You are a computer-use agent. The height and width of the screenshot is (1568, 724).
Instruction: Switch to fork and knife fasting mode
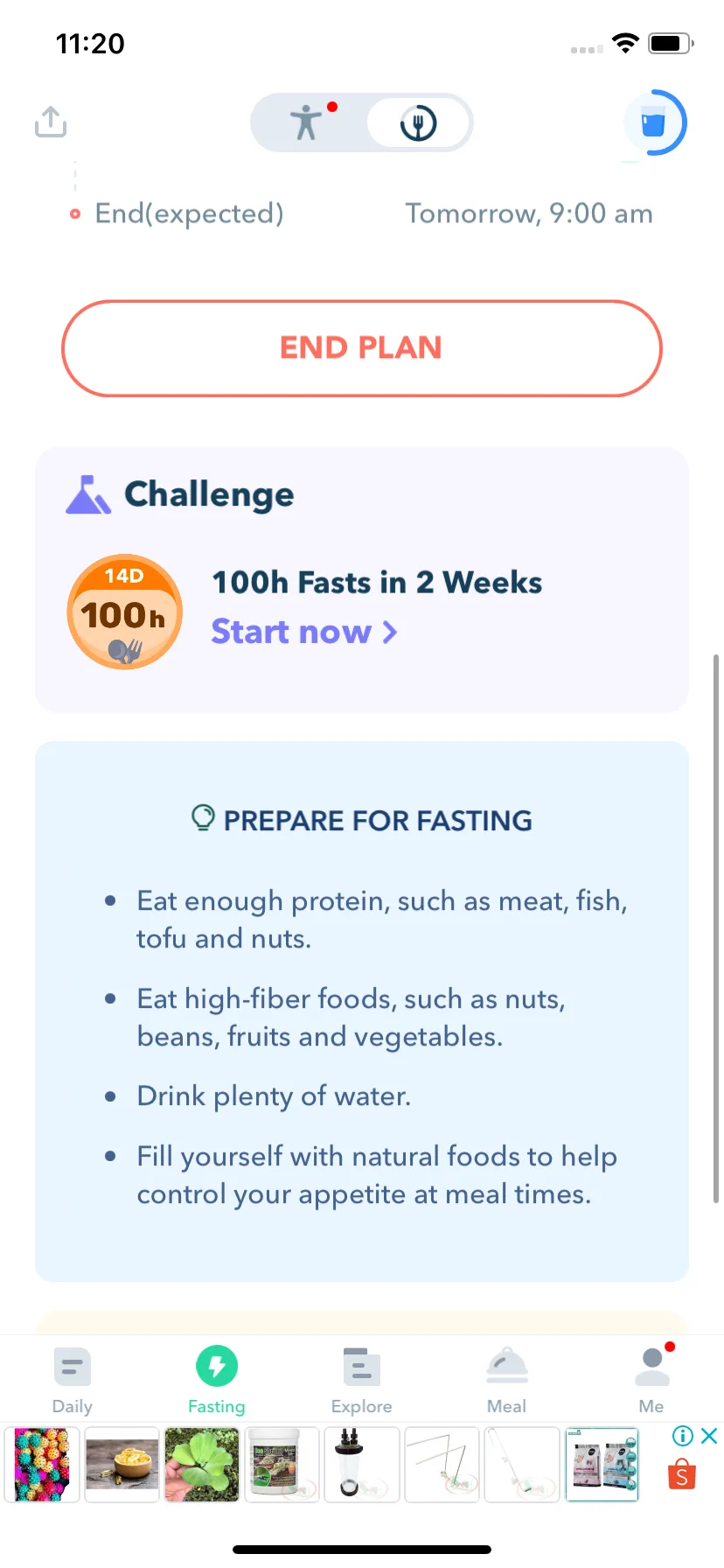[418, 122]
